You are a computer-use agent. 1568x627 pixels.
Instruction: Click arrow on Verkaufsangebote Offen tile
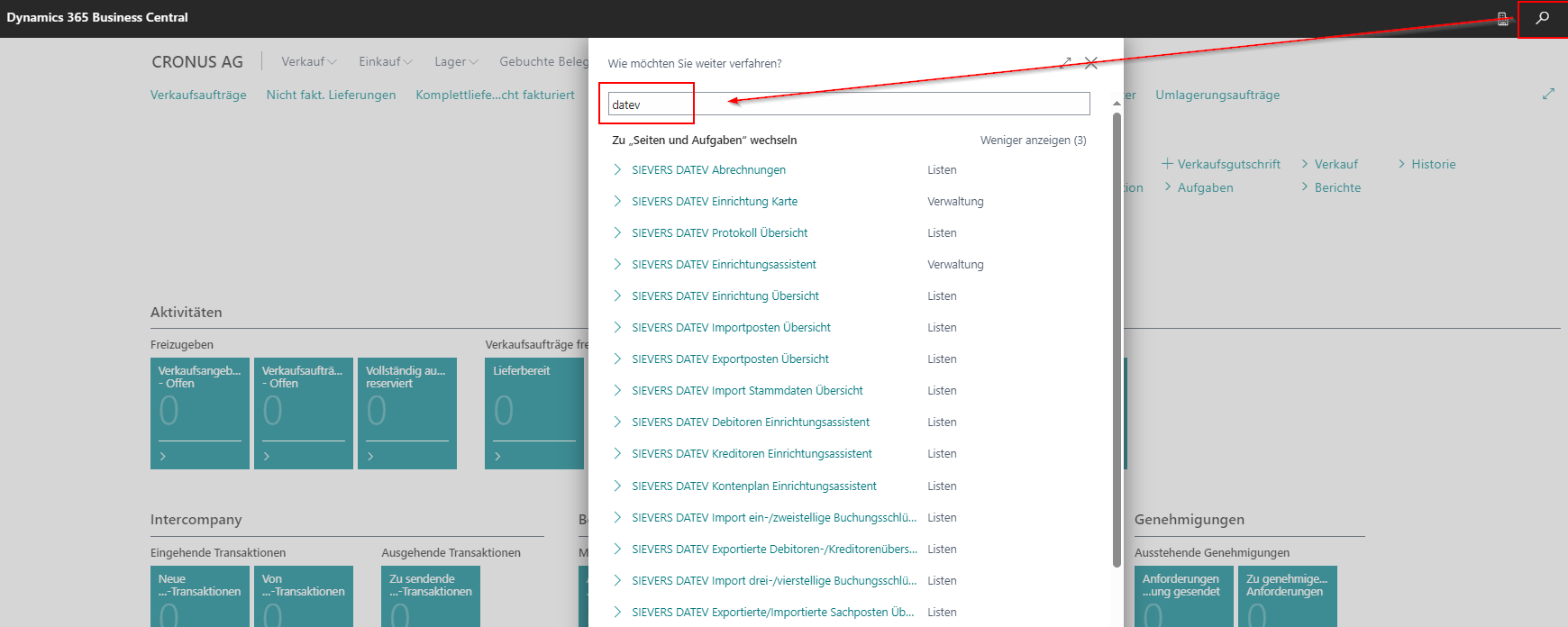tap(163, 457)
